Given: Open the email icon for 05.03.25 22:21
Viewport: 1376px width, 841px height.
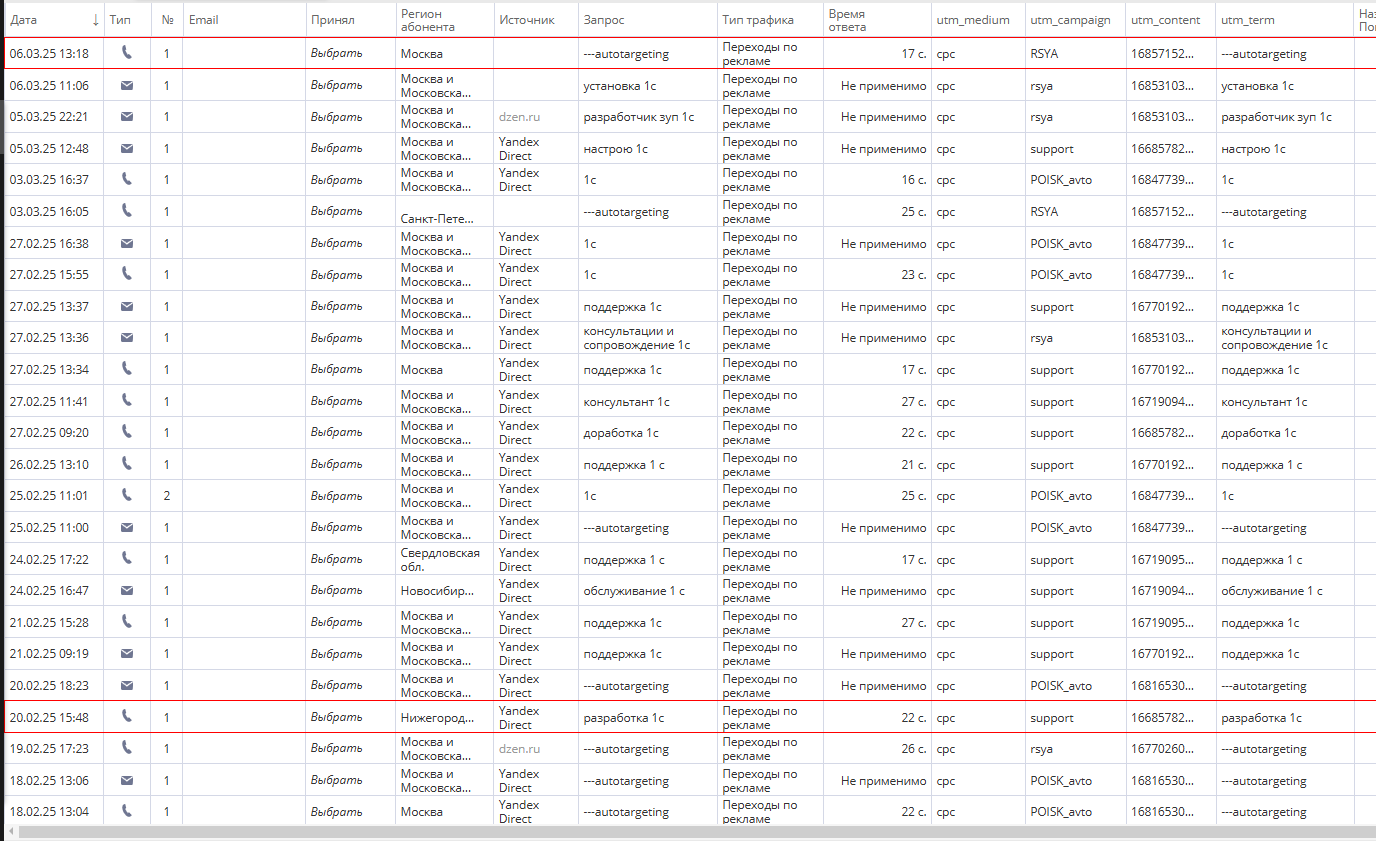Looking at the screenshot, I should coord(126,116).
